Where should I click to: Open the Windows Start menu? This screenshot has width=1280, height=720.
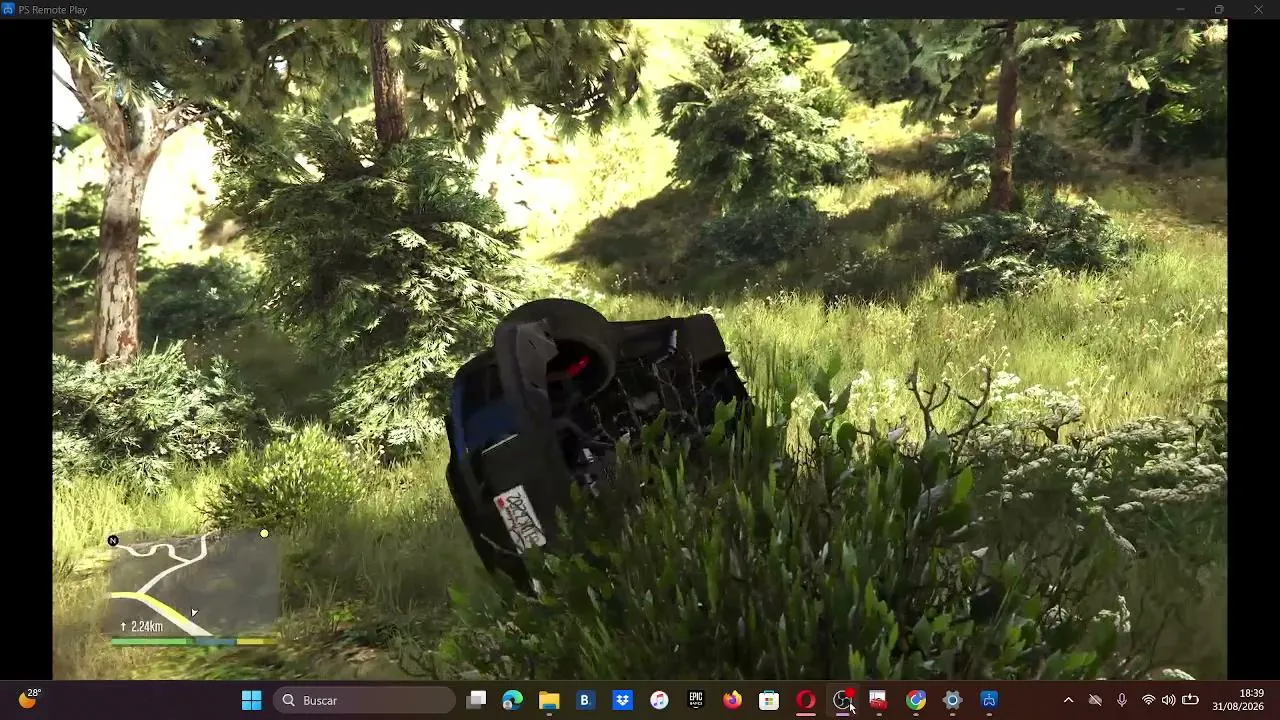click(x=251, y=700)
